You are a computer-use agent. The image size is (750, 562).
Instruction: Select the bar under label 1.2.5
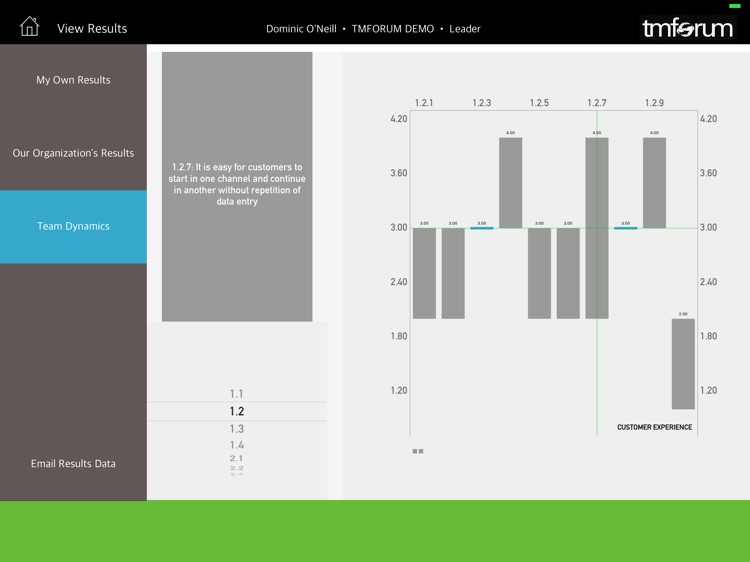(539, 273)
